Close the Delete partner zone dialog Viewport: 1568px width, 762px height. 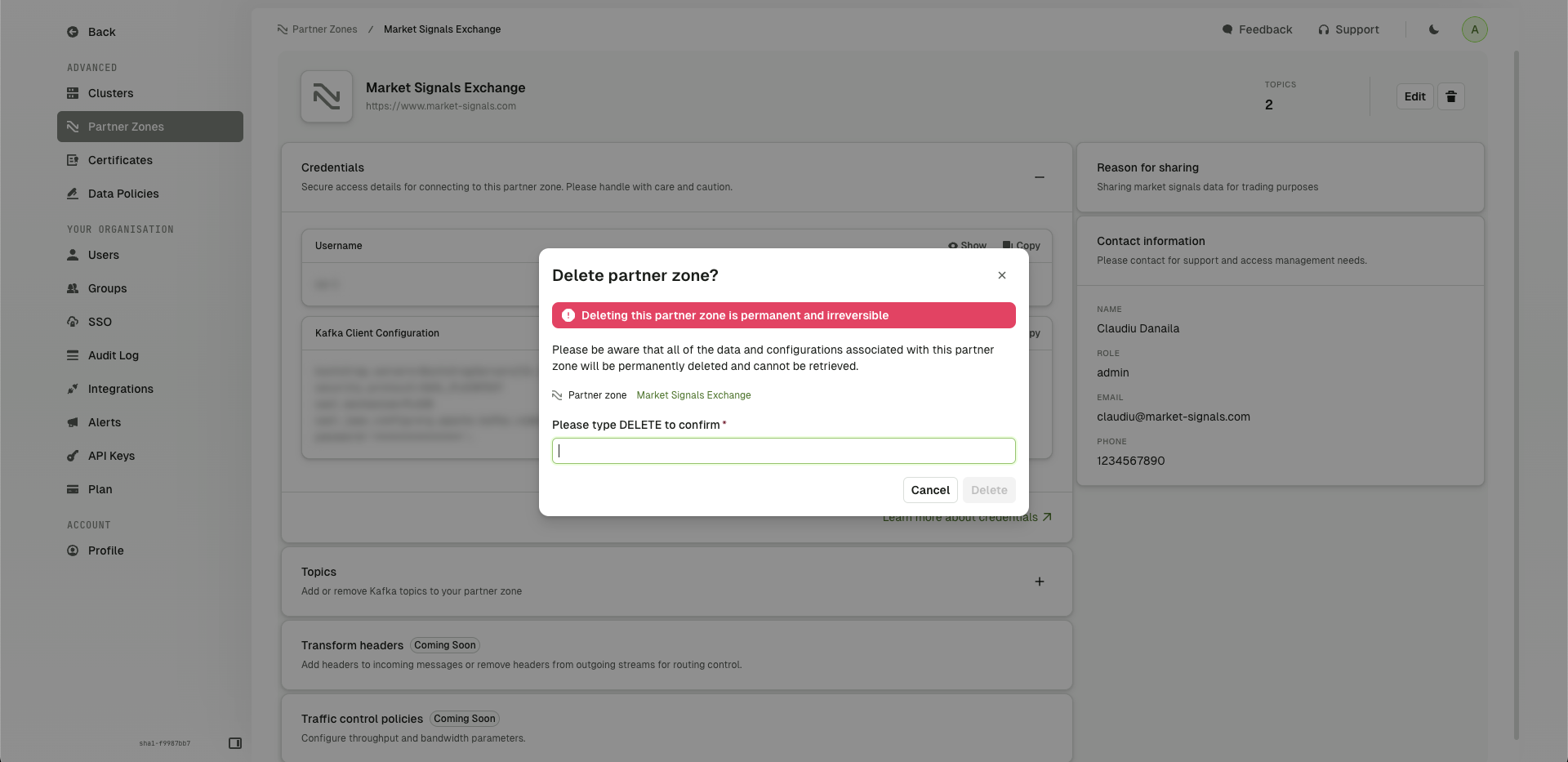tap(1001, 275)
